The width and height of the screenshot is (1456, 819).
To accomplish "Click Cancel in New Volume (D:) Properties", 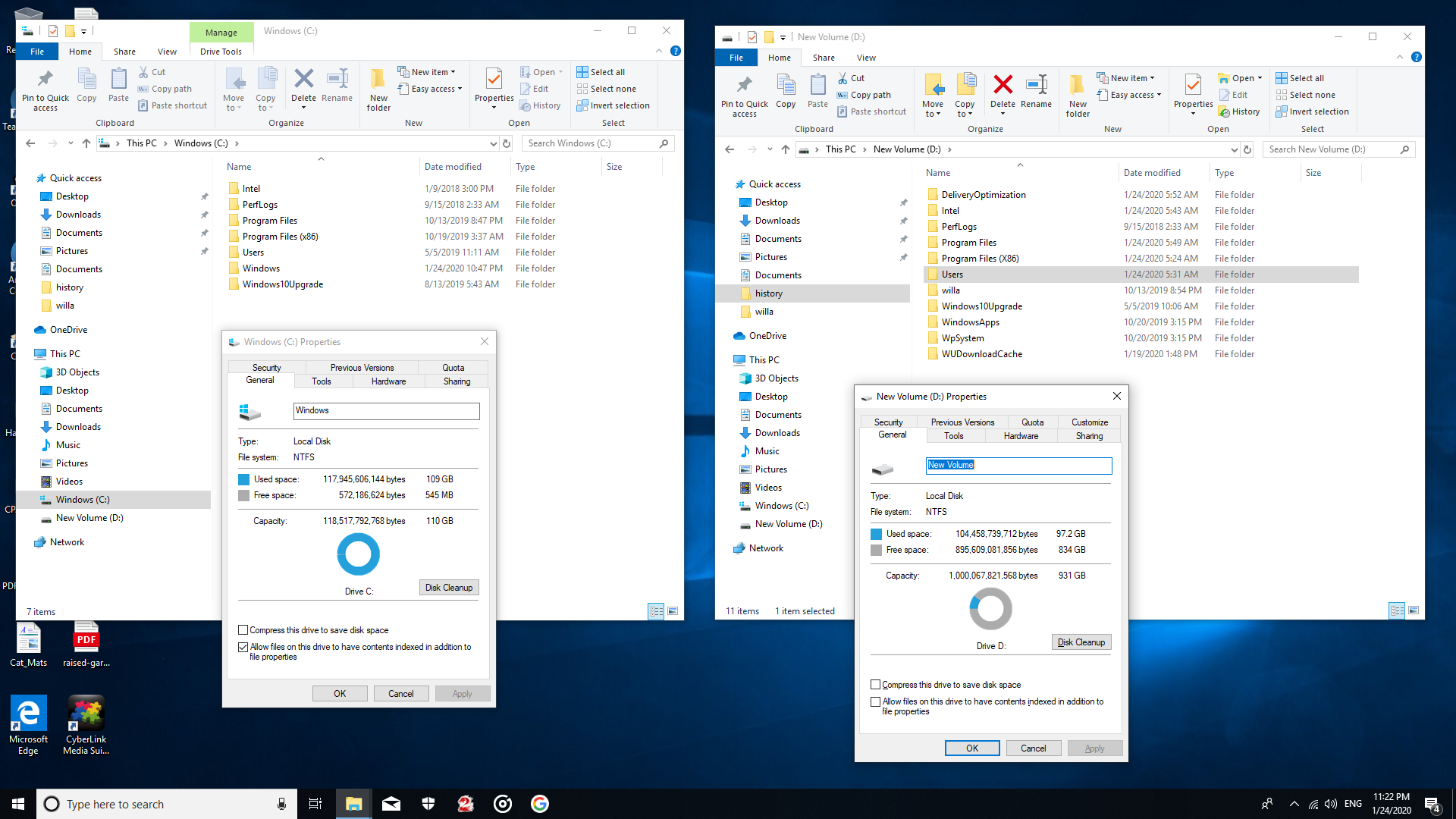I will tap(1034, 748).
